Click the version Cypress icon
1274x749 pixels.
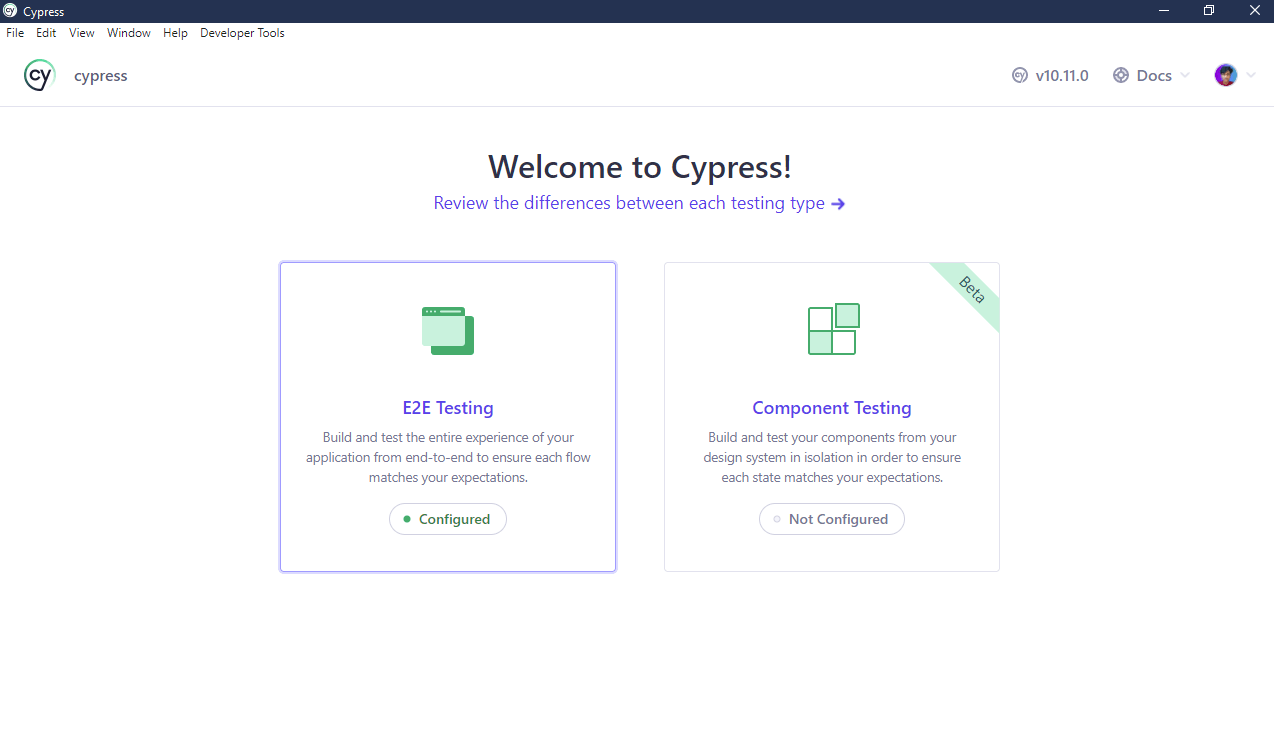1020,75
